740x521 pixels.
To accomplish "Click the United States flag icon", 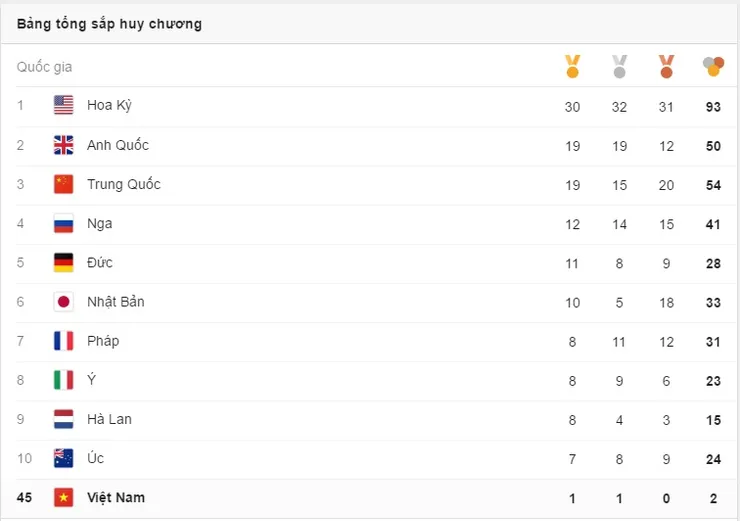I will tap(64, 105).
